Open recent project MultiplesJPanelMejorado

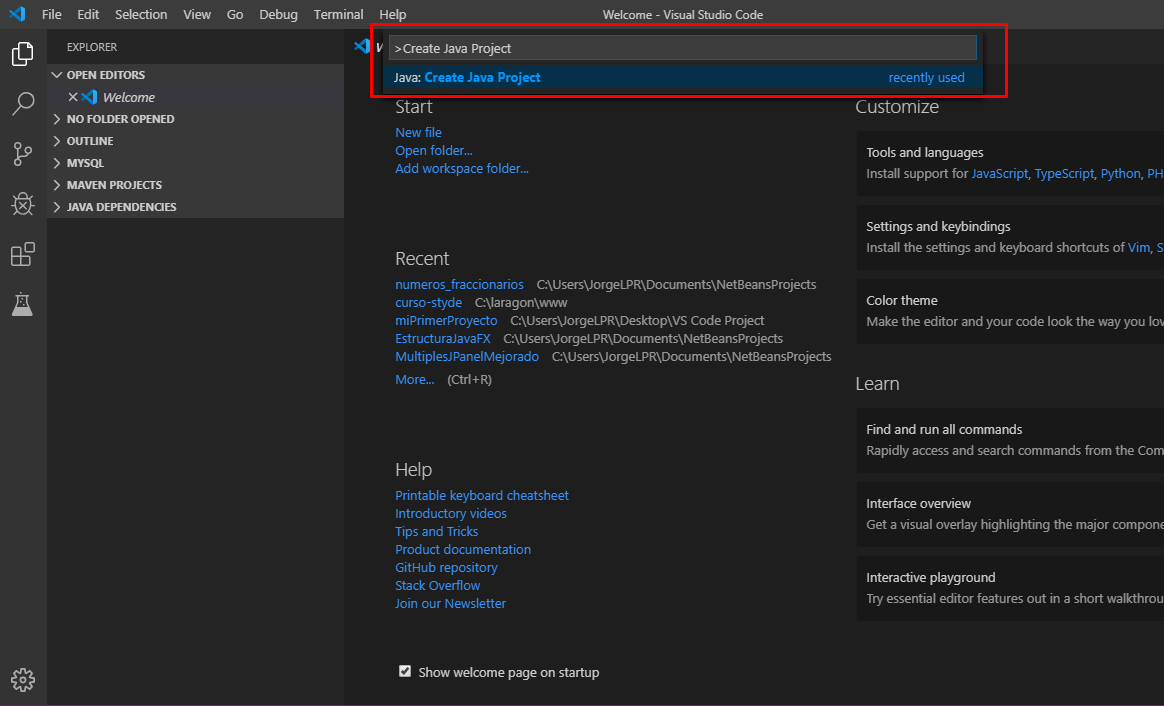click(x=467, y=356)
